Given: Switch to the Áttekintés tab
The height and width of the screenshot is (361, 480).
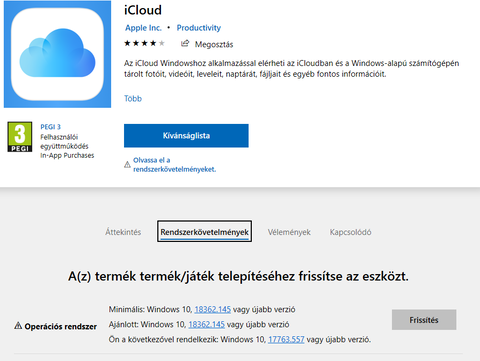Looking at the screenshot, I should 123,232.
